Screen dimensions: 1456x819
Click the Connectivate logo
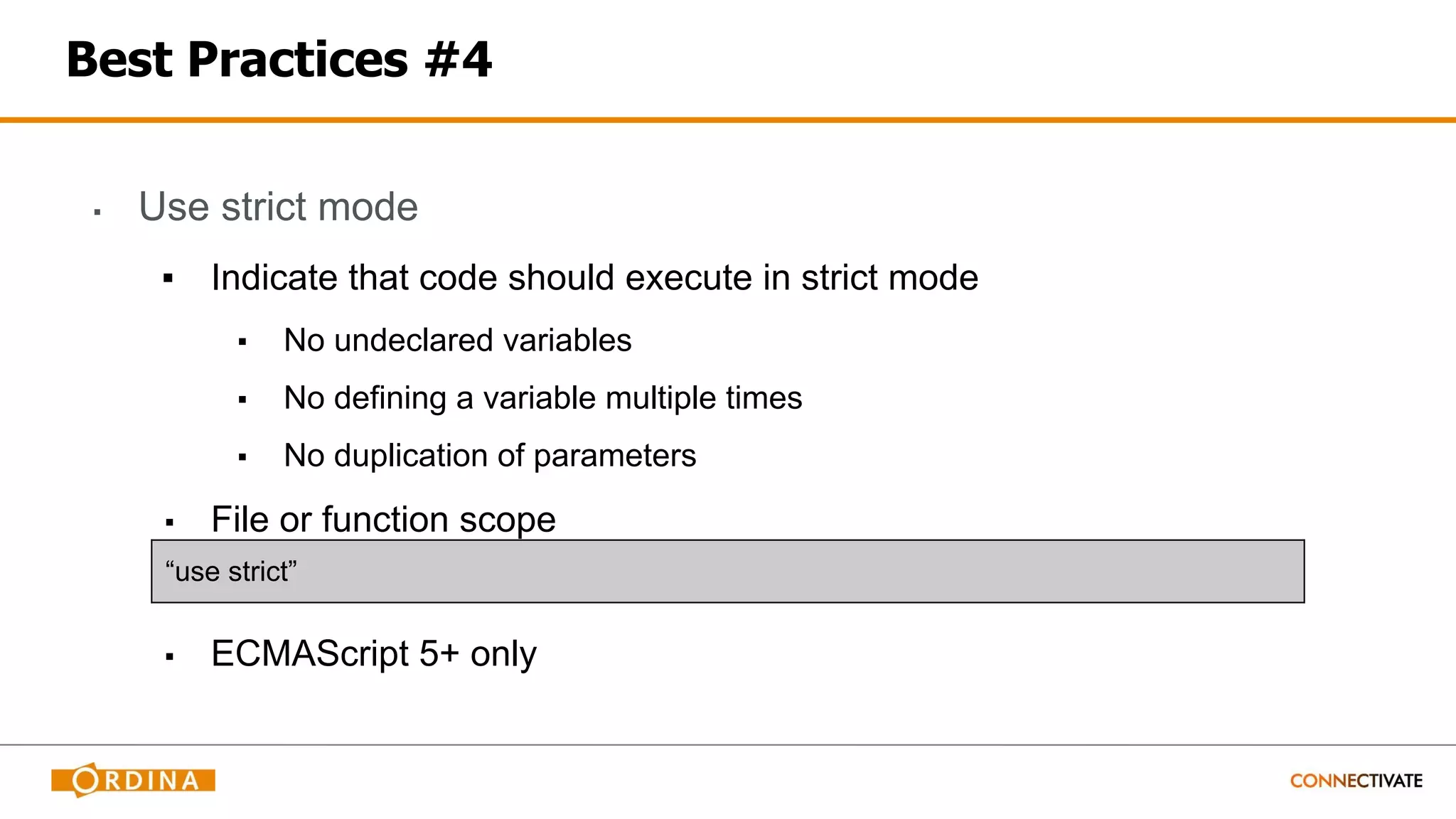(1356, 781)
